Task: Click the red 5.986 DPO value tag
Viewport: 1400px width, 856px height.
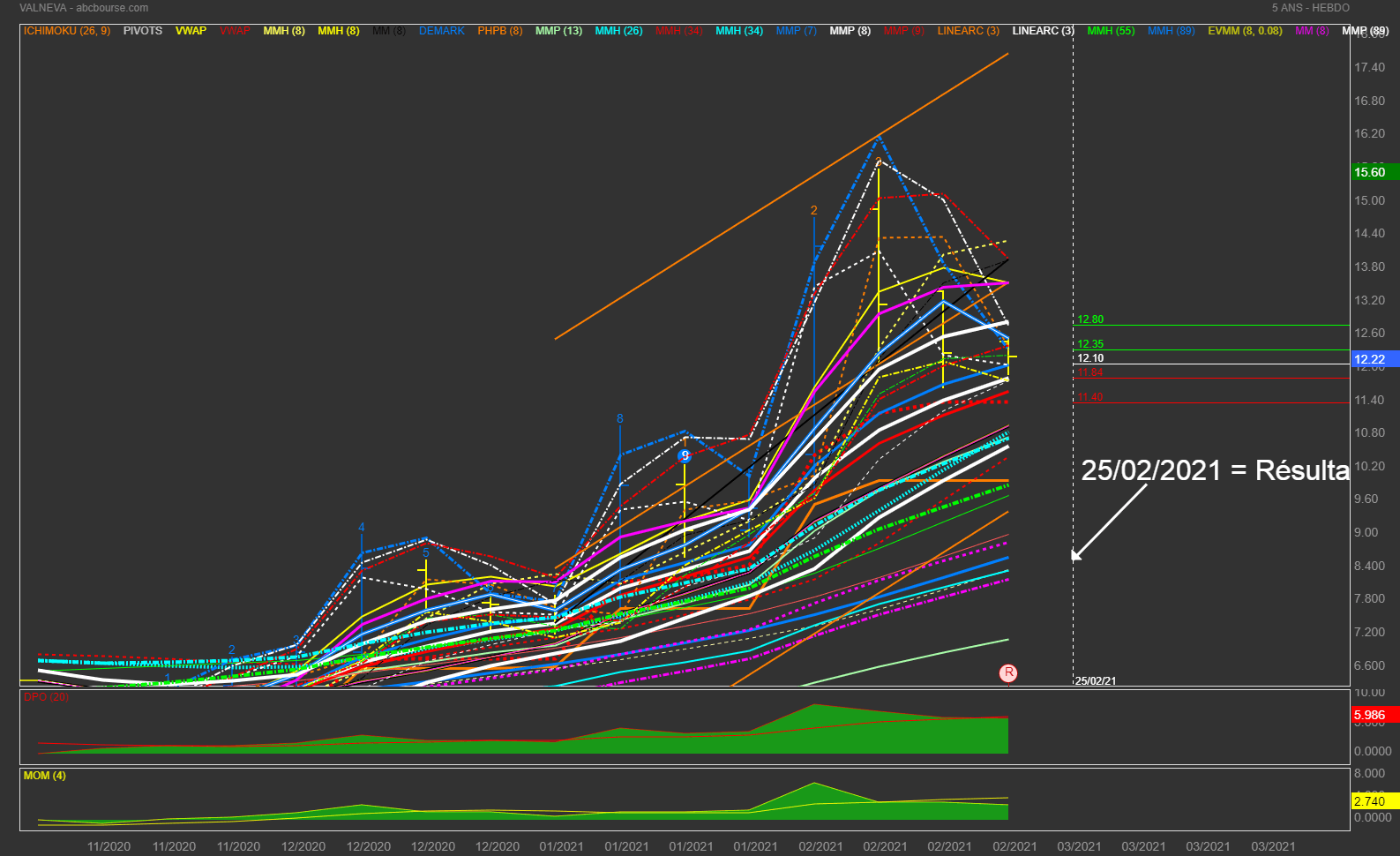Action: 1374,715
